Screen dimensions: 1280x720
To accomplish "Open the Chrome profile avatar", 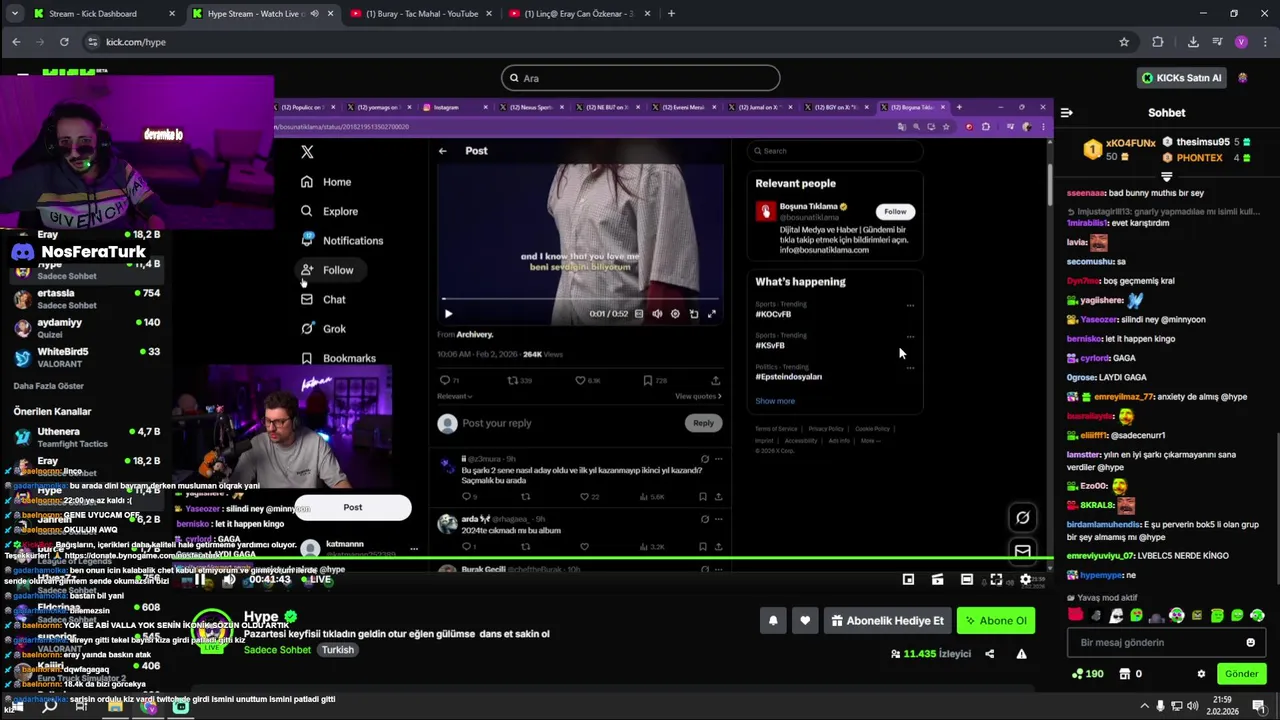I will pos(1241,42).
